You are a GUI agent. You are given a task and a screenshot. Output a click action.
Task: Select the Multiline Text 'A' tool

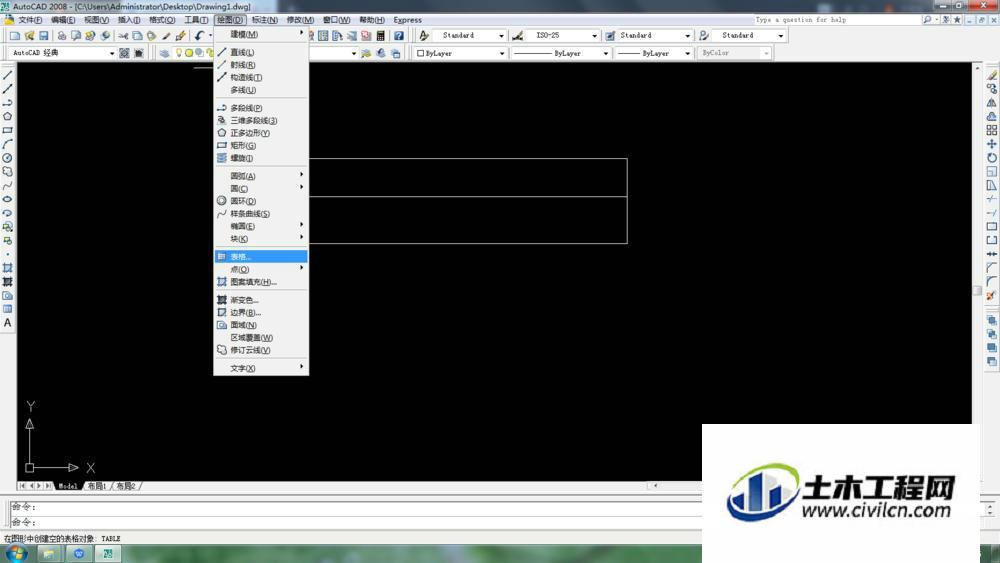click(8, 323)
